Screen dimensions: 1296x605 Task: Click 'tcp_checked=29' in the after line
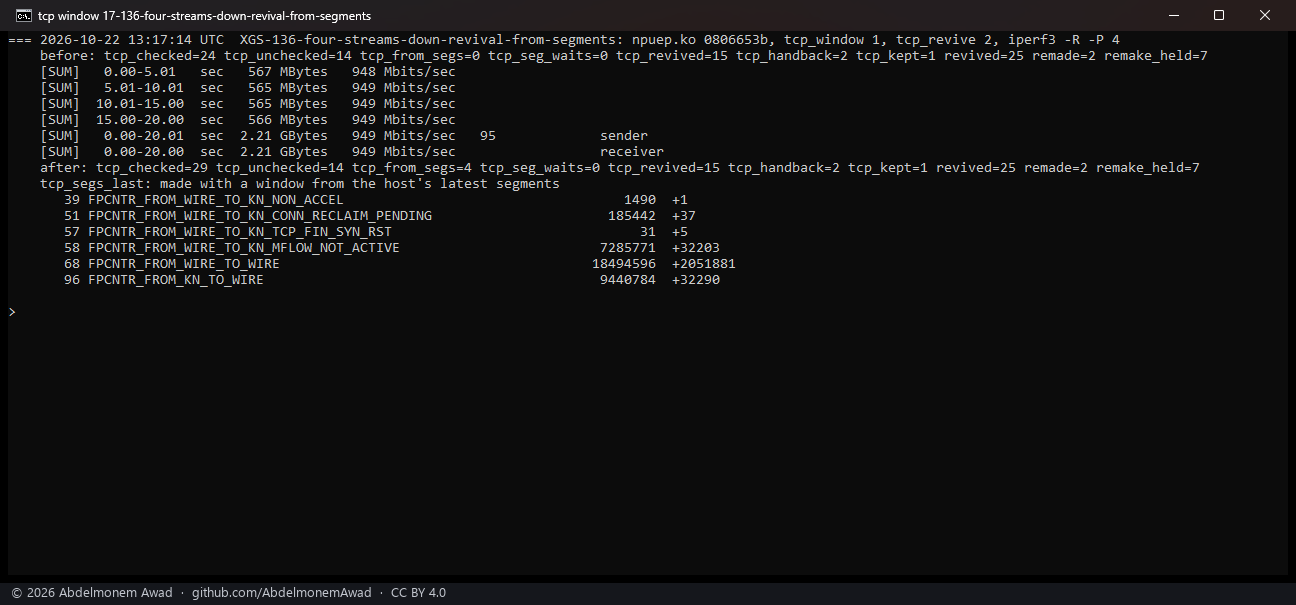tap(152, 168)
